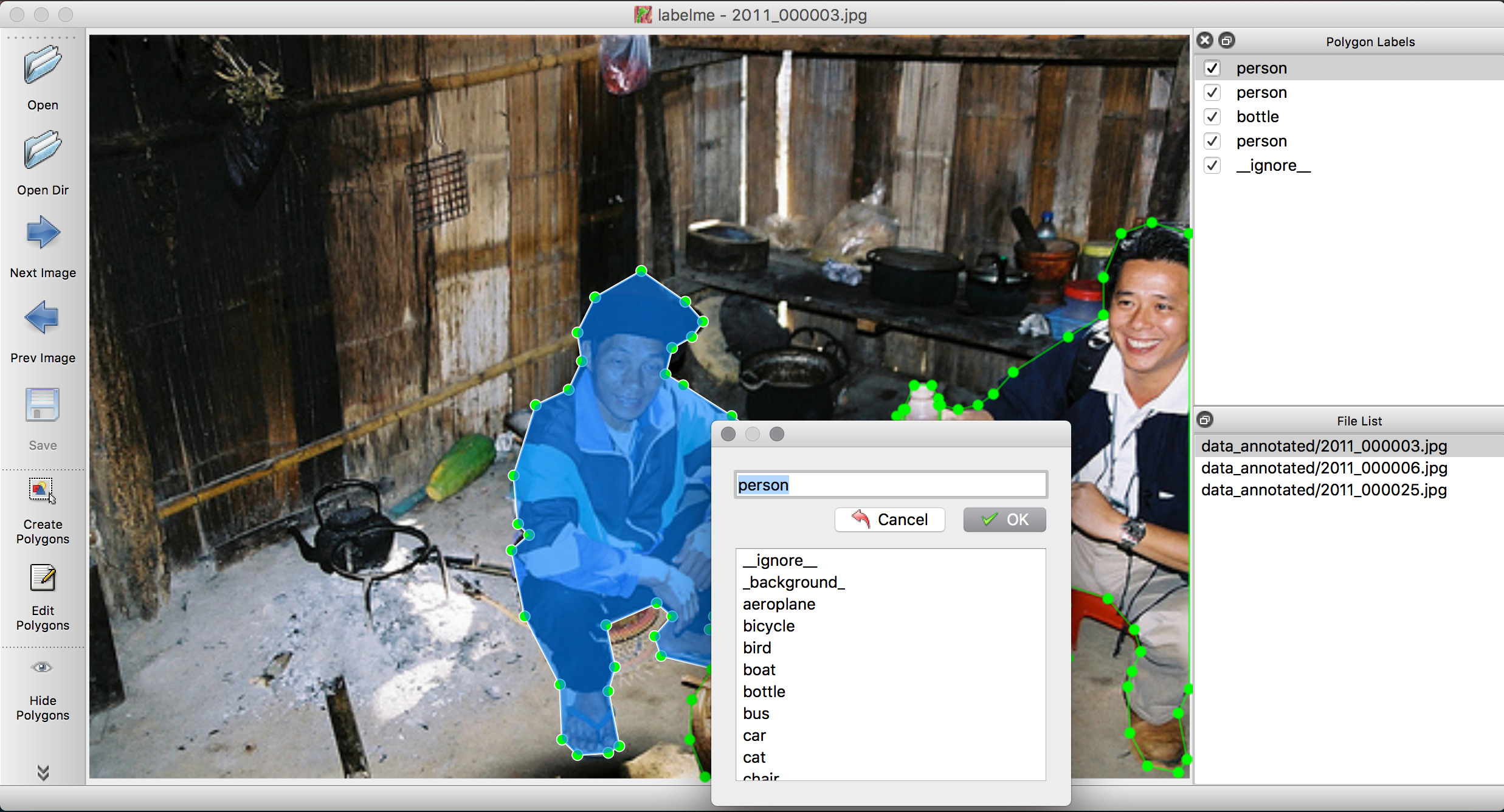Open data_annotated/2011_000006.jpg in File List
The width and height of the screenshot is (1504, 812).
coord(1324,468)
